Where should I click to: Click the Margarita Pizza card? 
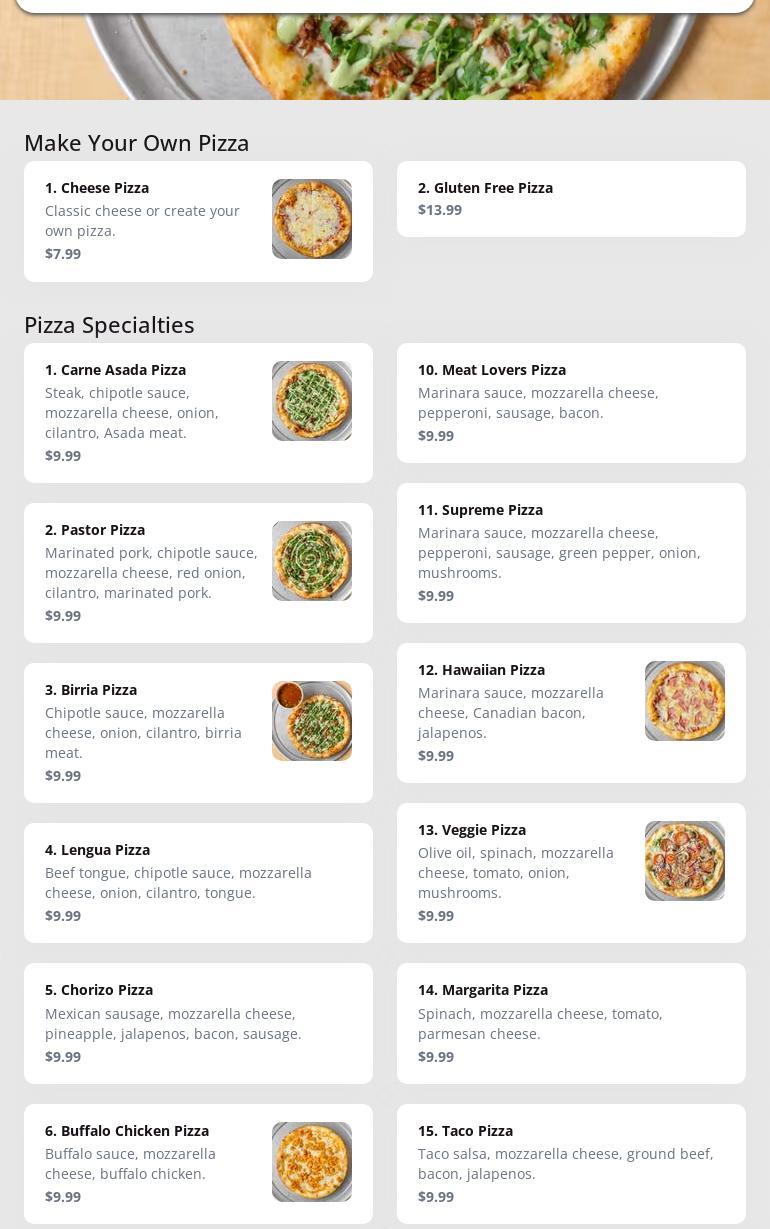[571, 1023]
